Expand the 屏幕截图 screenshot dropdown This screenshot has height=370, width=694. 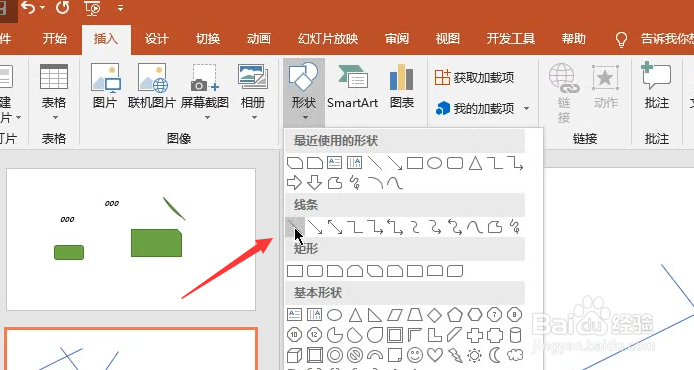(x=207, y=118)
